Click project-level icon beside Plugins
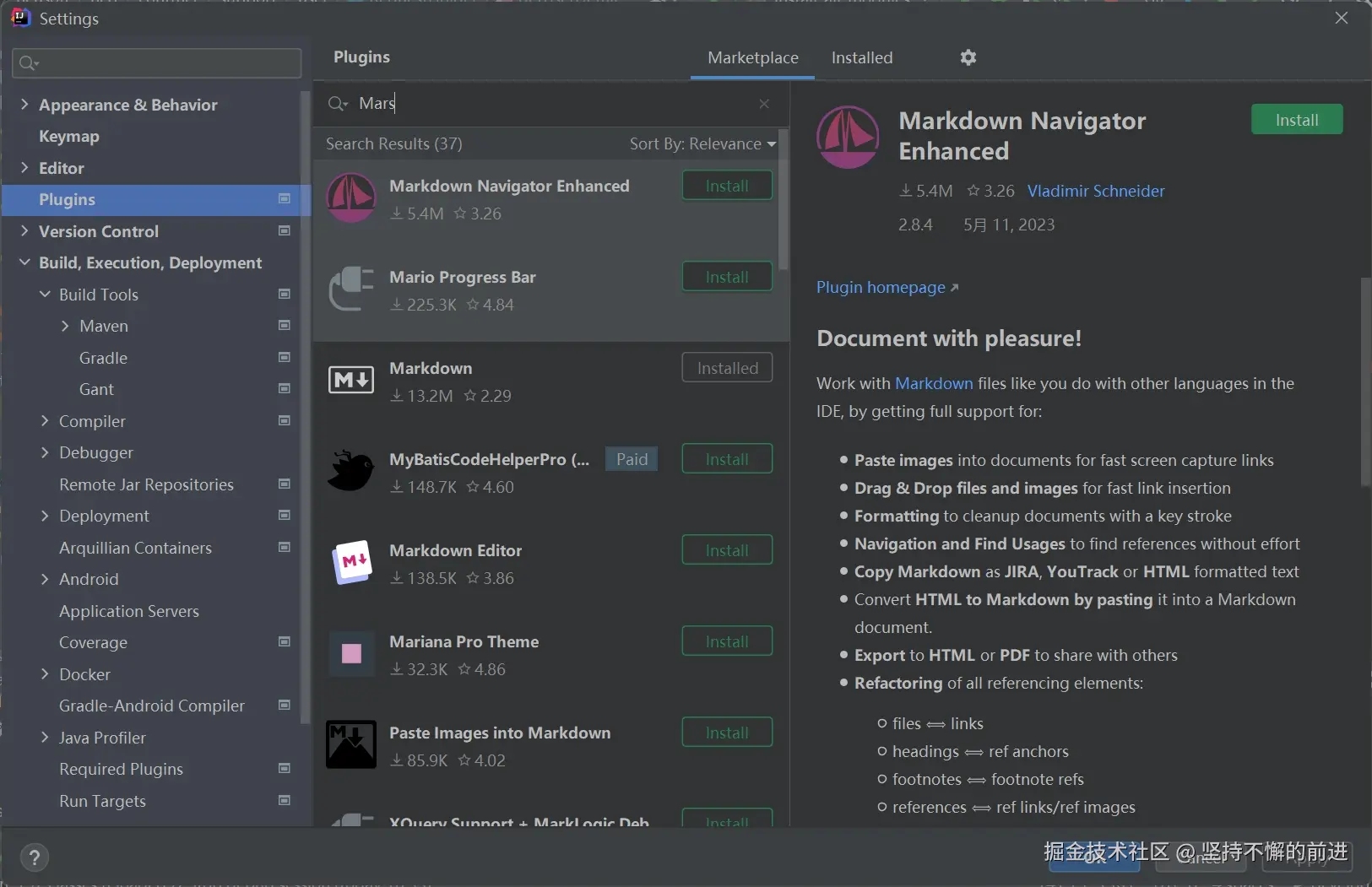 [285, 199]
